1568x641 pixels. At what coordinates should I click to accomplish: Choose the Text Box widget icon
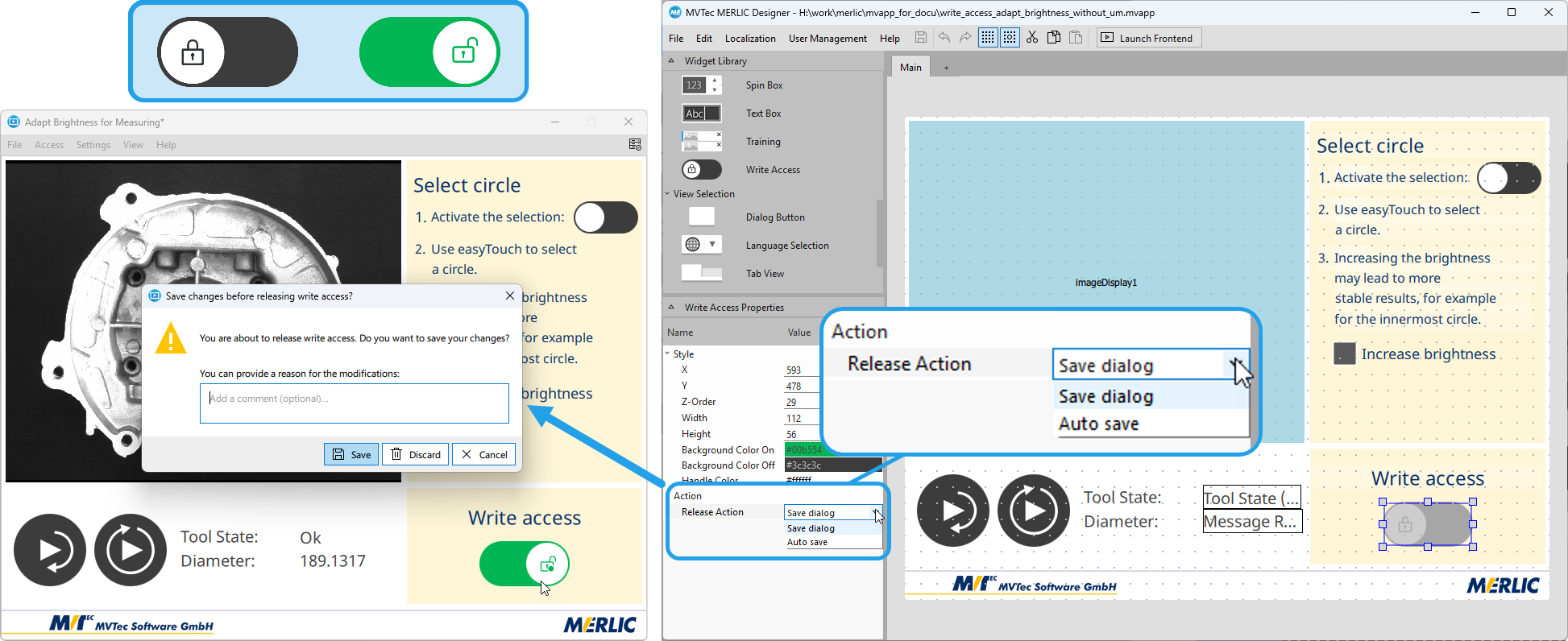[701, 114]
